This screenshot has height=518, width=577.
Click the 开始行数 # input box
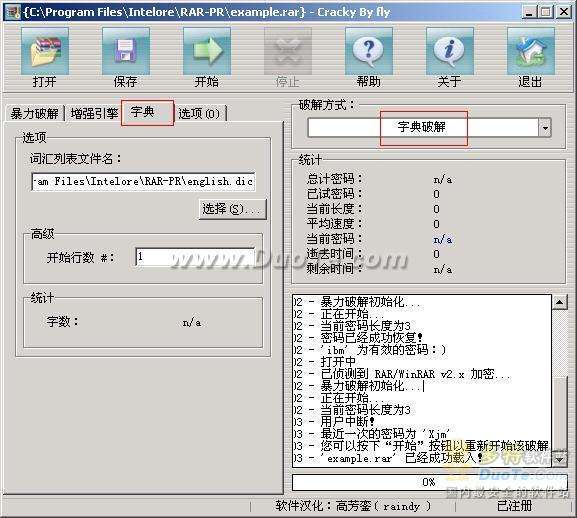(195, 257)
